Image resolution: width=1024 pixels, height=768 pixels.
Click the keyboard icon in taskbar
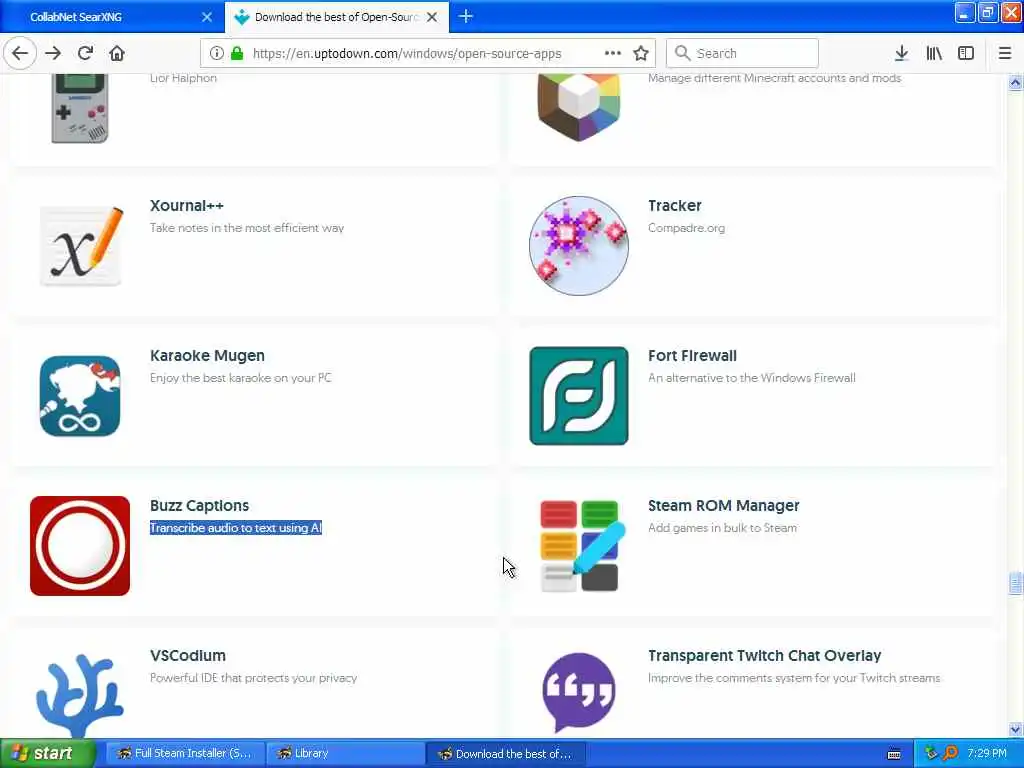895,754
